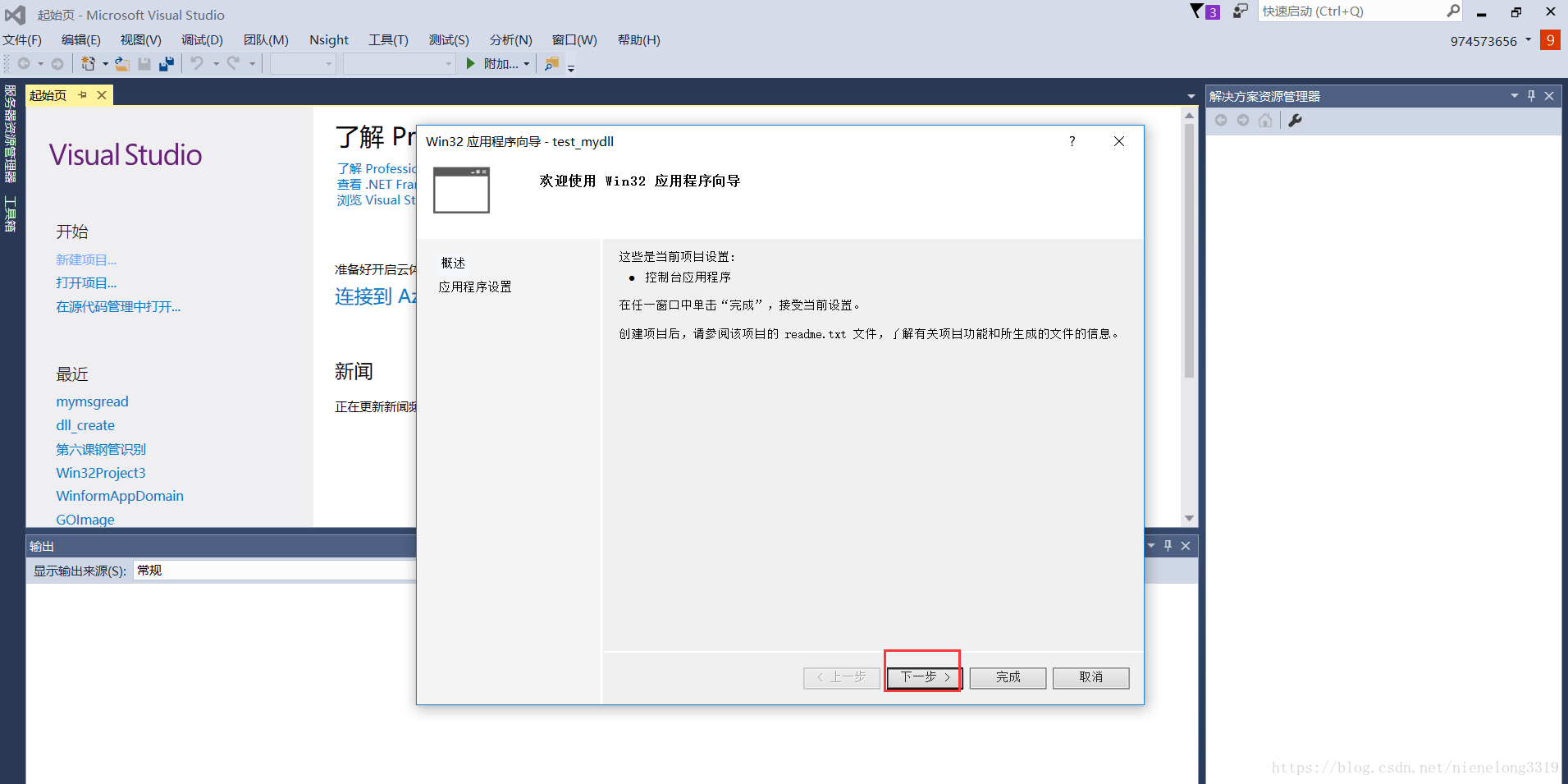1568x784 pixels.
Task: Open the 文件(F) menu
Action: click(22, 40)
